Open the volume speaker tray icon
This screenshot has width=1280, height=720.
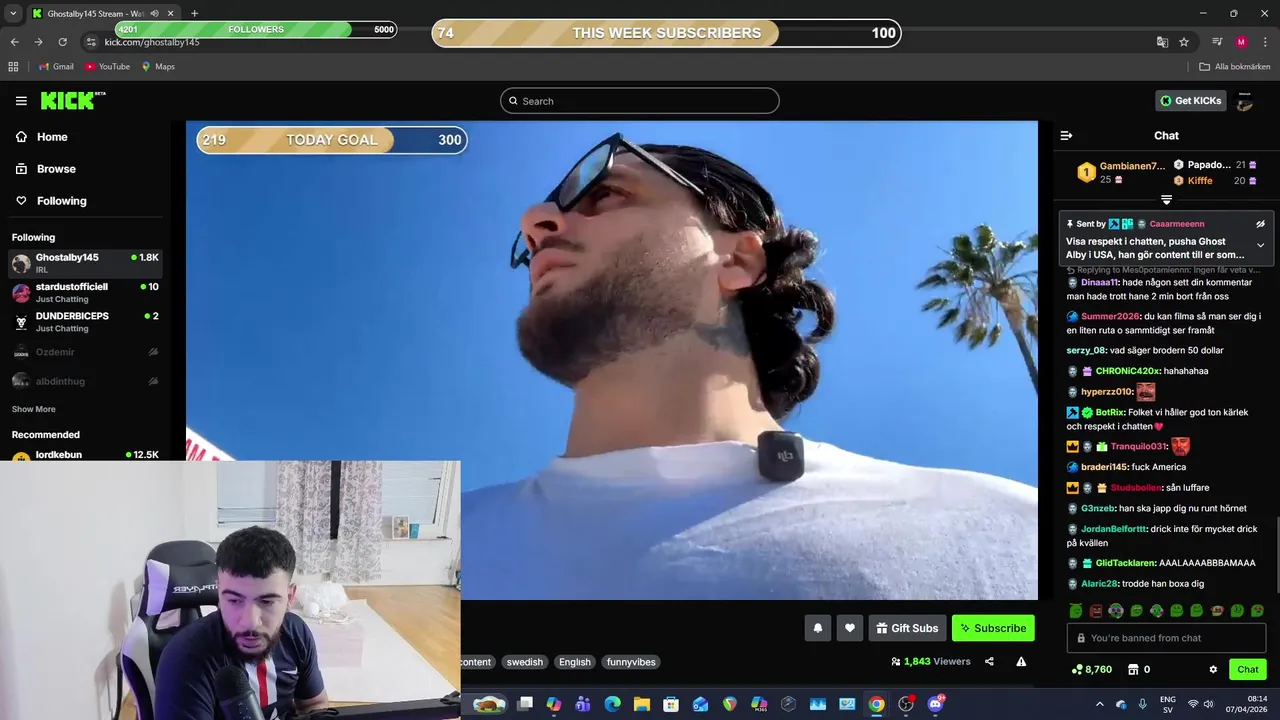1208,704
